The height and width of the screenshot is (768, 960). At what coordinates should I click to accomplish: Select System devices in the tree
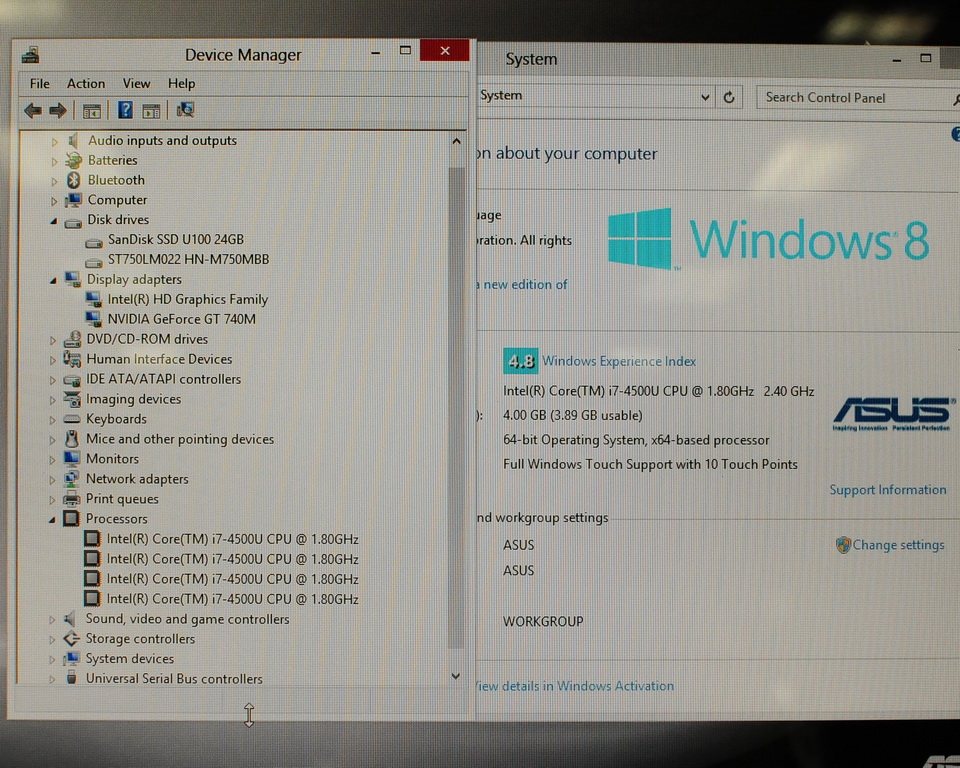[x=130, y=659]
